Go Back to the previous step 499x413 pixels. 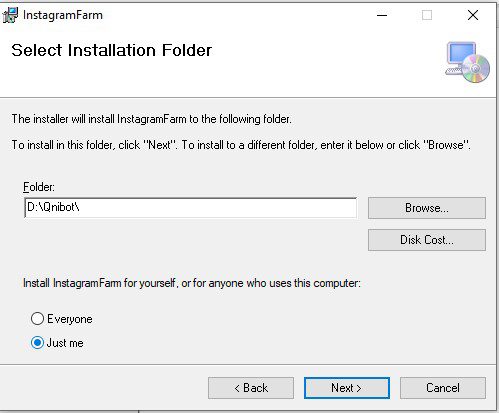(x=251, y=388)
